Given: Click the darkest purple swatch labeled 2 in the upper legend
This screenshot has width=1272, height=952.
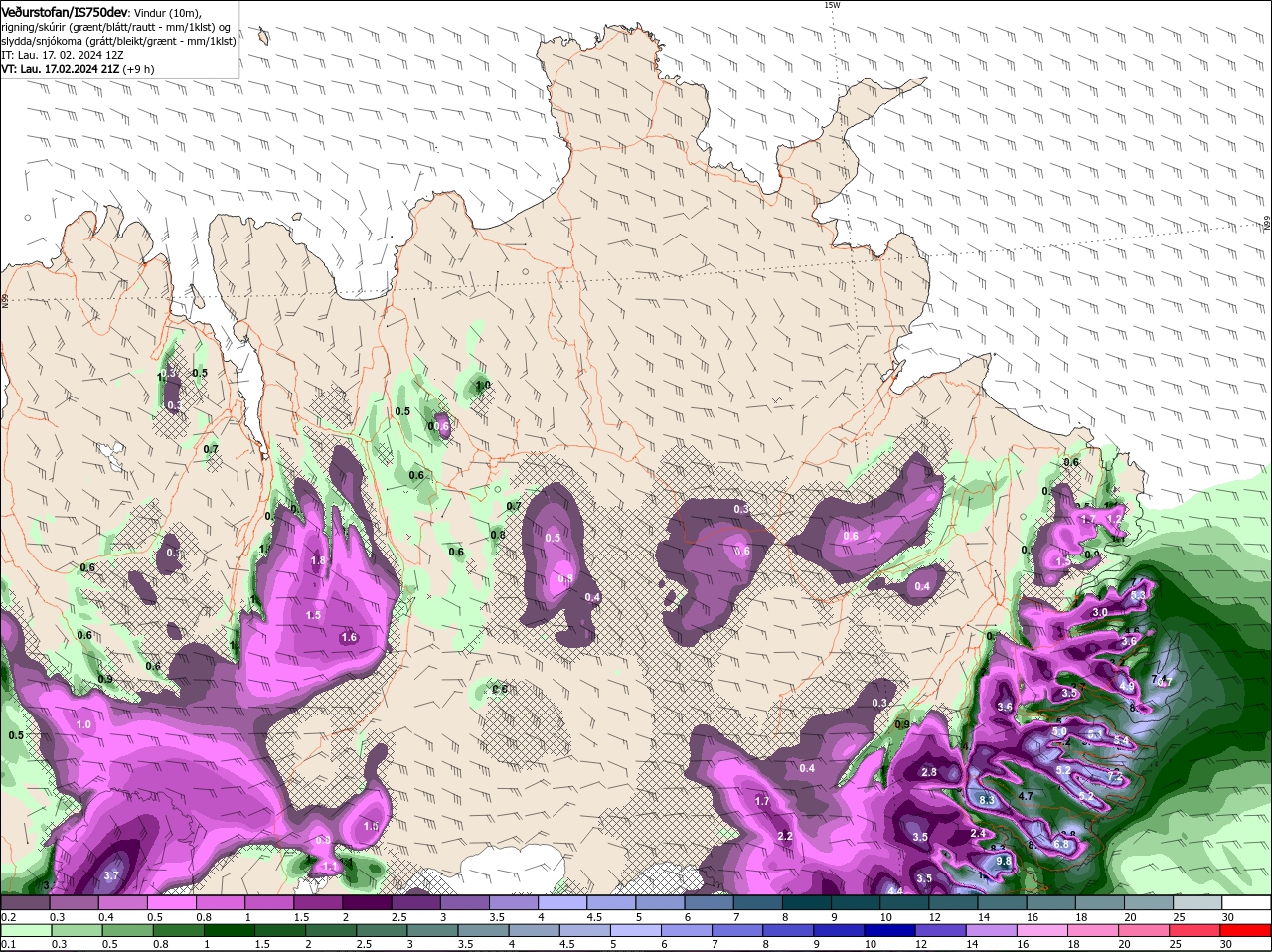Looking at the screenshot, I should click(x=367, y=902).
